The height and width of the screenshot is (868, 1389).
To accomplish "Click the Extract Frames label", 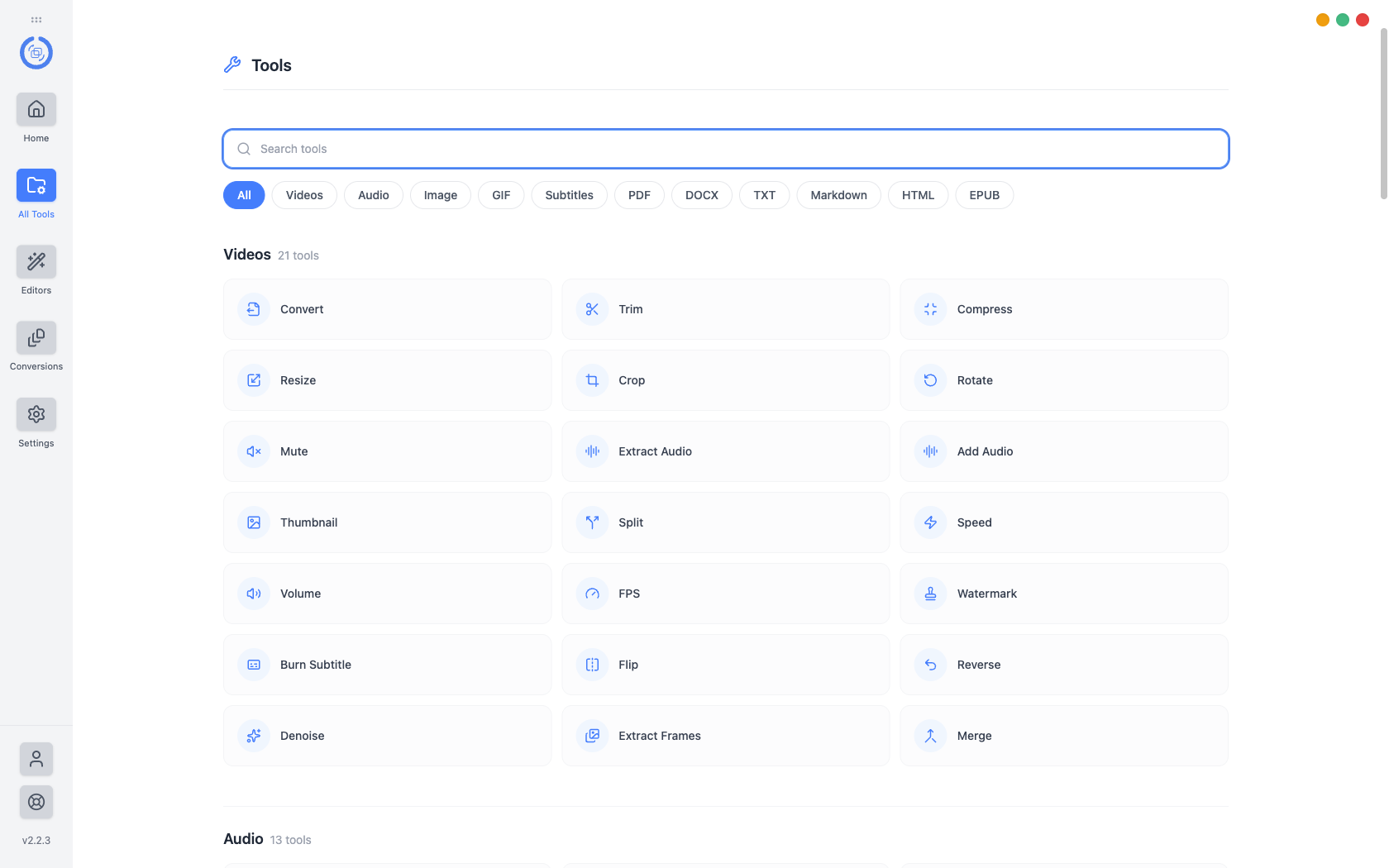I will (x=660, y=736).
